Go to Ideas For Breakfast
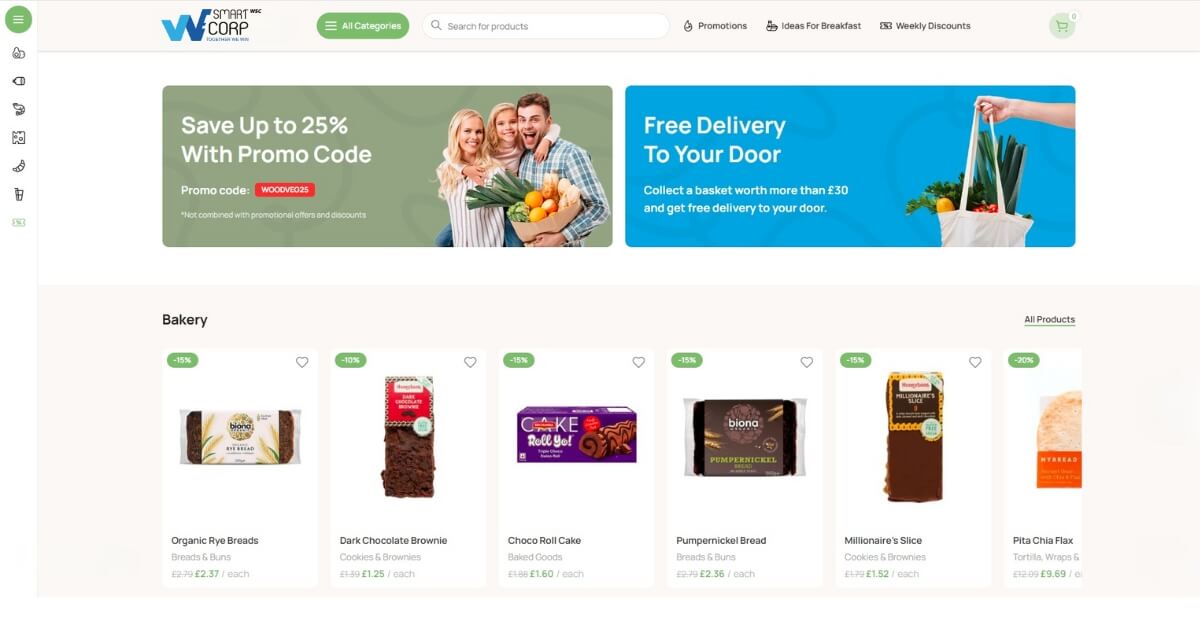This screenshot has width=1200, height=630. (x=813, y=26)
